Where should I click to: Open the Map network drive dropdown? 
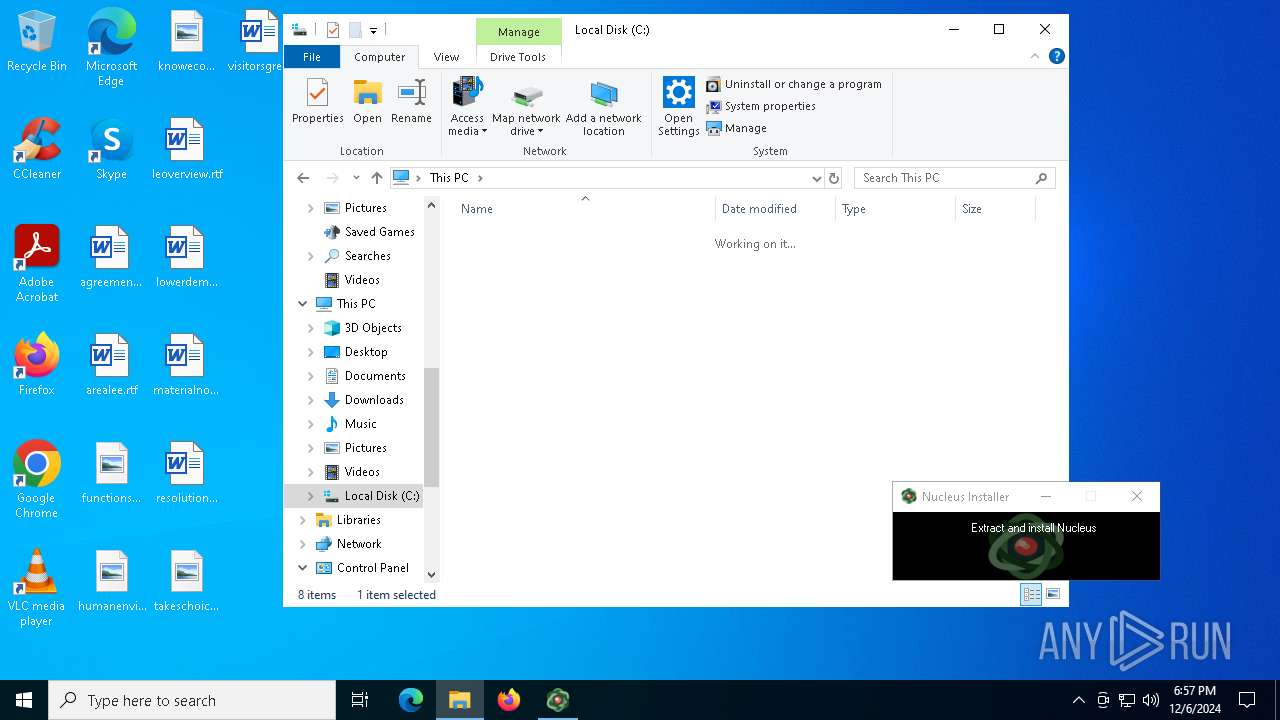coord(526,107)
